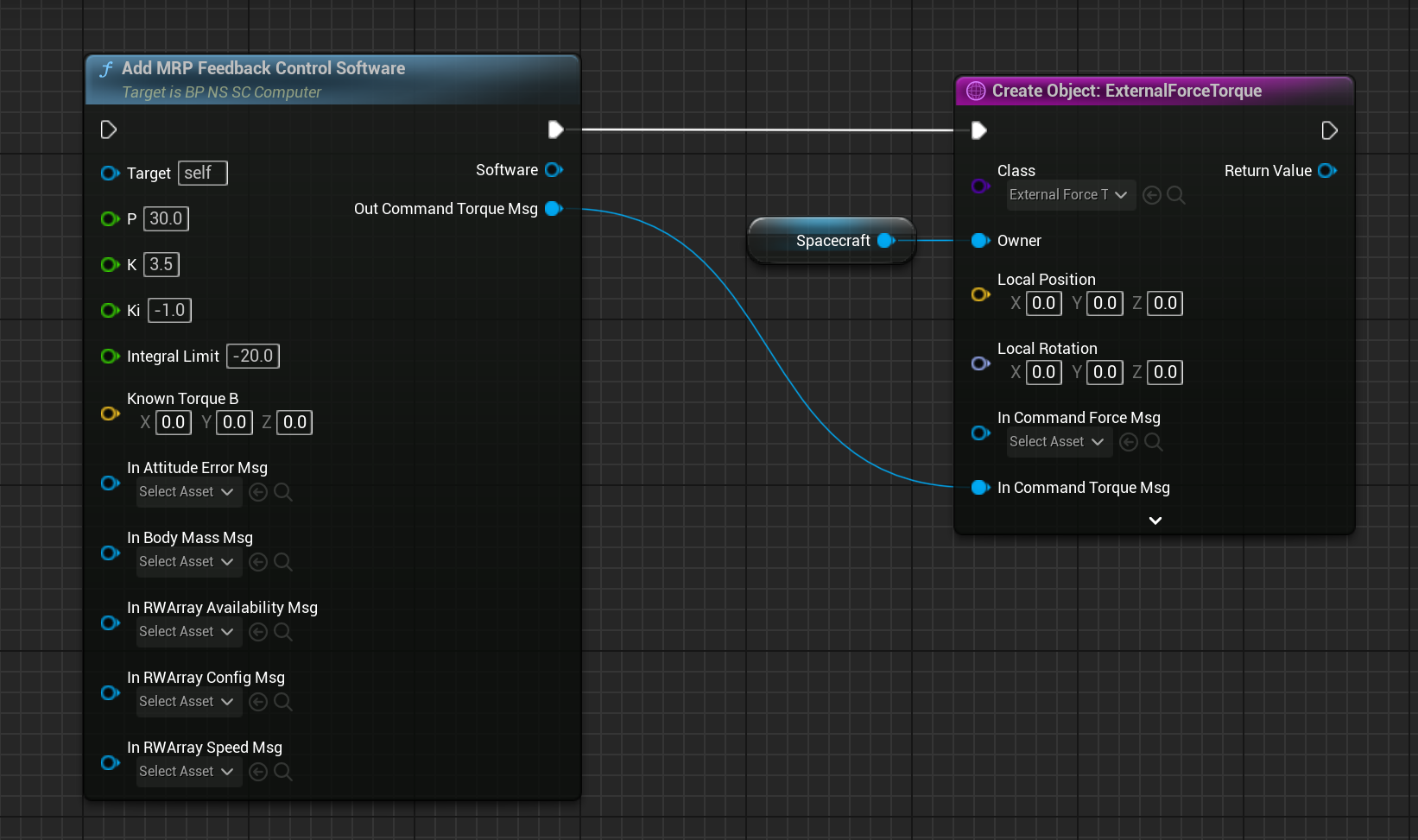Click the Local Position X value field
Image resolution: width=1418 pixels, height=840 pixels.
click(1043, 303)
